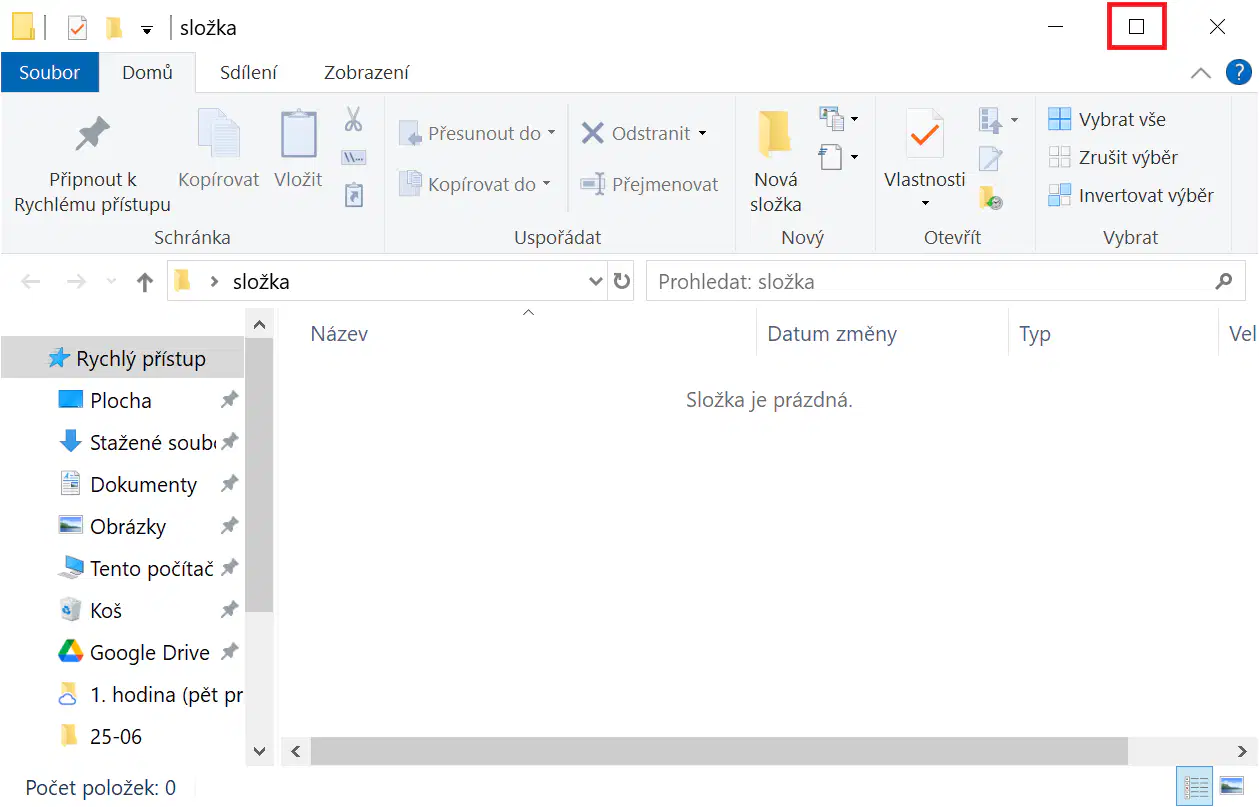Screen dimensions: 1259x807
Task: Click Připnout k Rychlému přístupu pin icon
Action: pos(93,133)
